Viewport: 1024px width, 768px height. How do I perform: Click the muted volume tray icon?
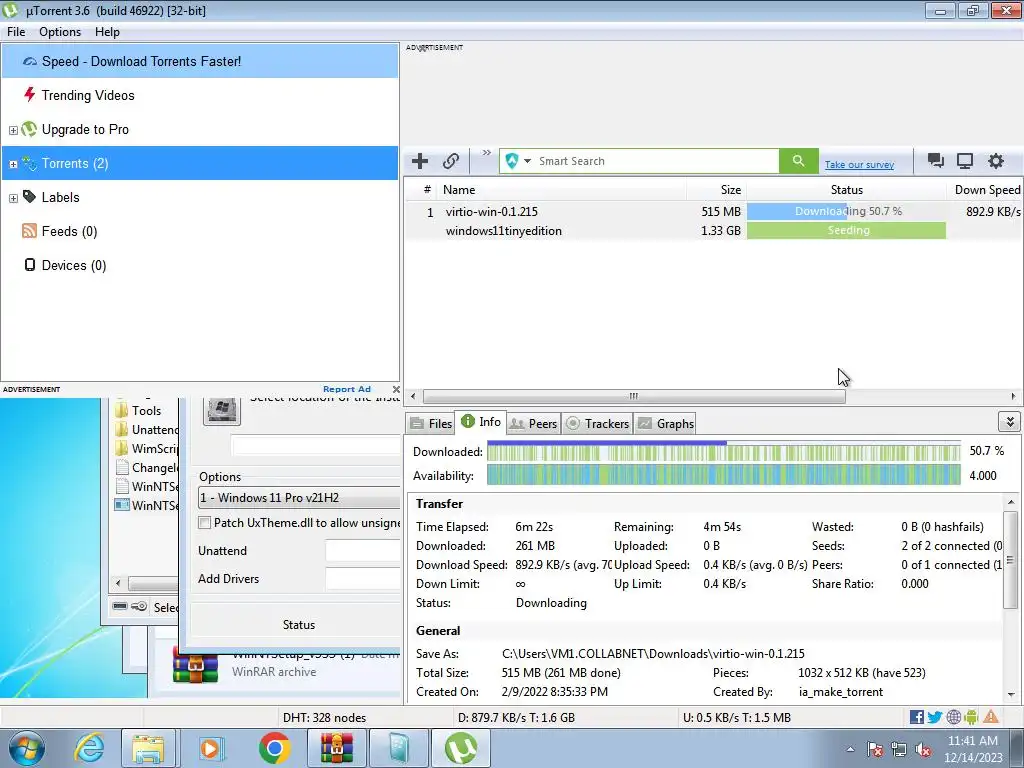coord(923,750)
